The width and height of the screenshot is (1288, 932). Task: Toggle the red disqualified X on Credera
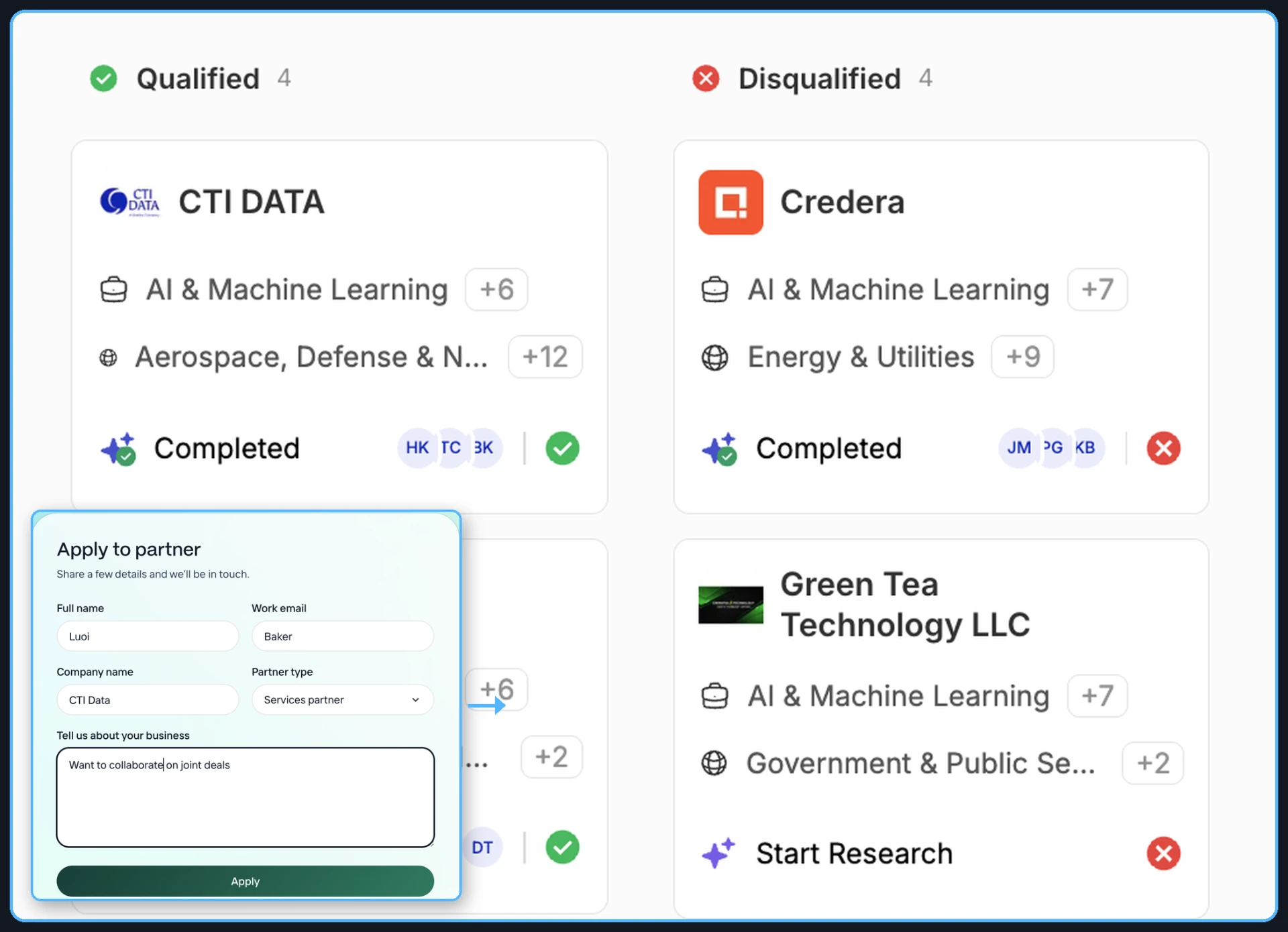pyautogui.click(x=1163, y=449)
